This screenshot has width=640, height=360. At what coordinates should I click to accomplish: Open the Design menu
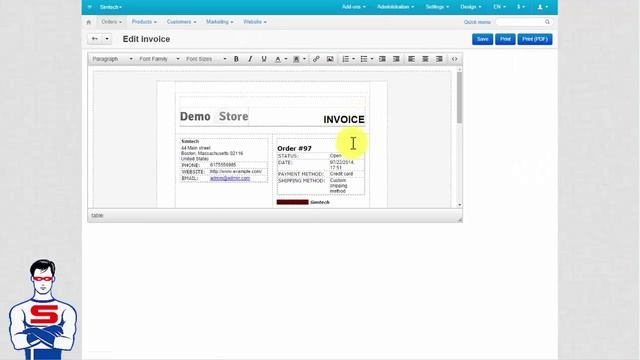[471, 7]
